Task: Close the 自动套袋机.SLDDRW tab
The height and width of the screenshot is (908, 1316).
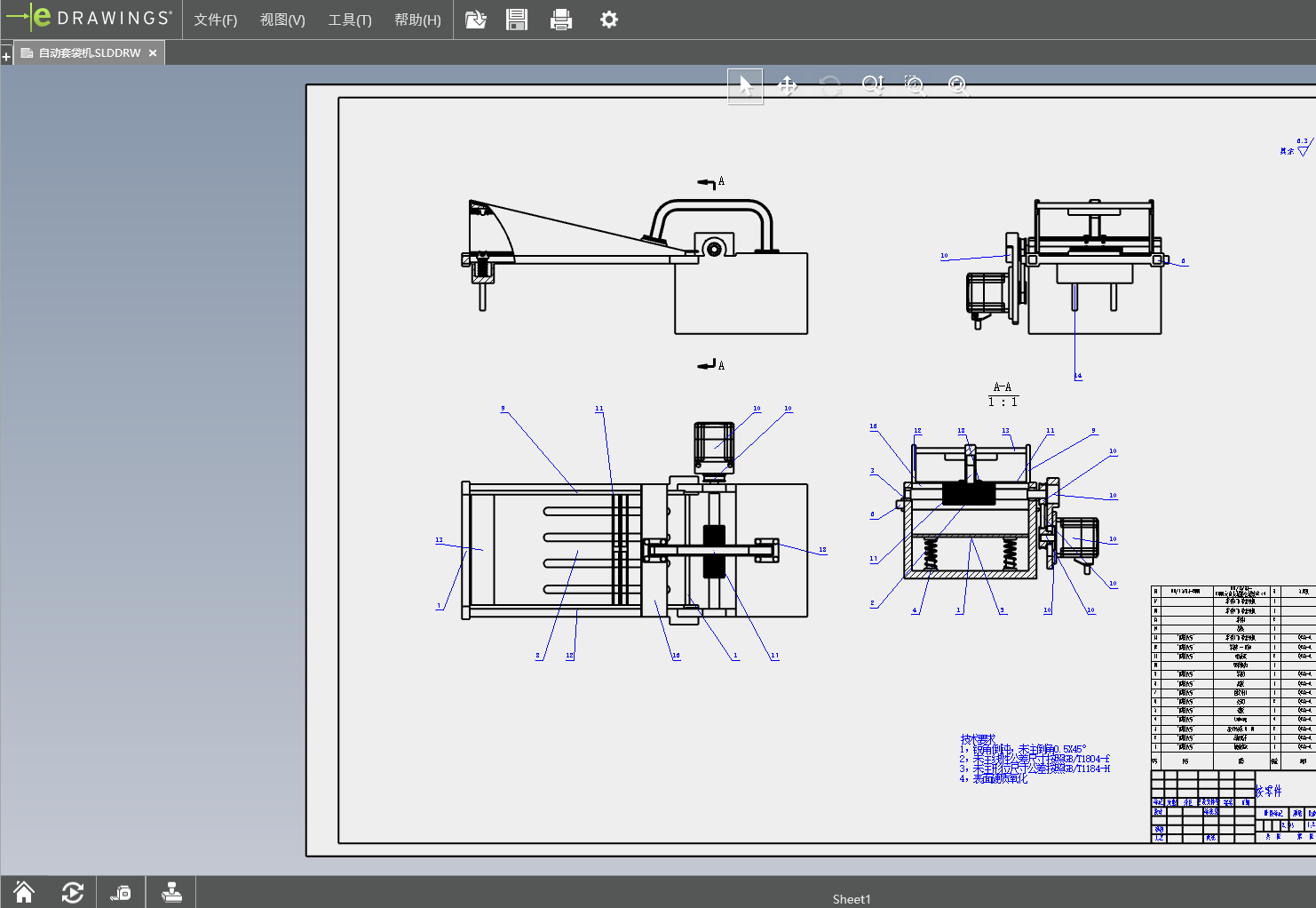Action: tap(153, 53)
